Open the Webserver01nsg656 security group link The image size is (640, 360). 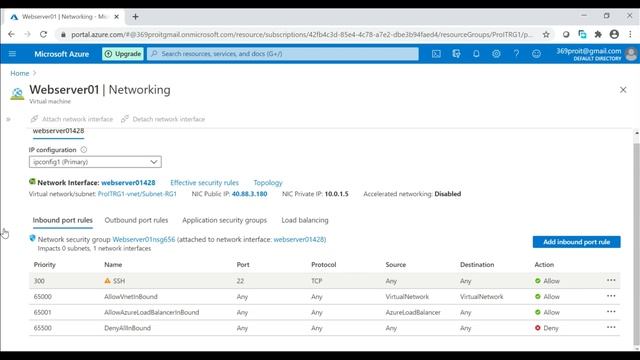coord(144,240)
